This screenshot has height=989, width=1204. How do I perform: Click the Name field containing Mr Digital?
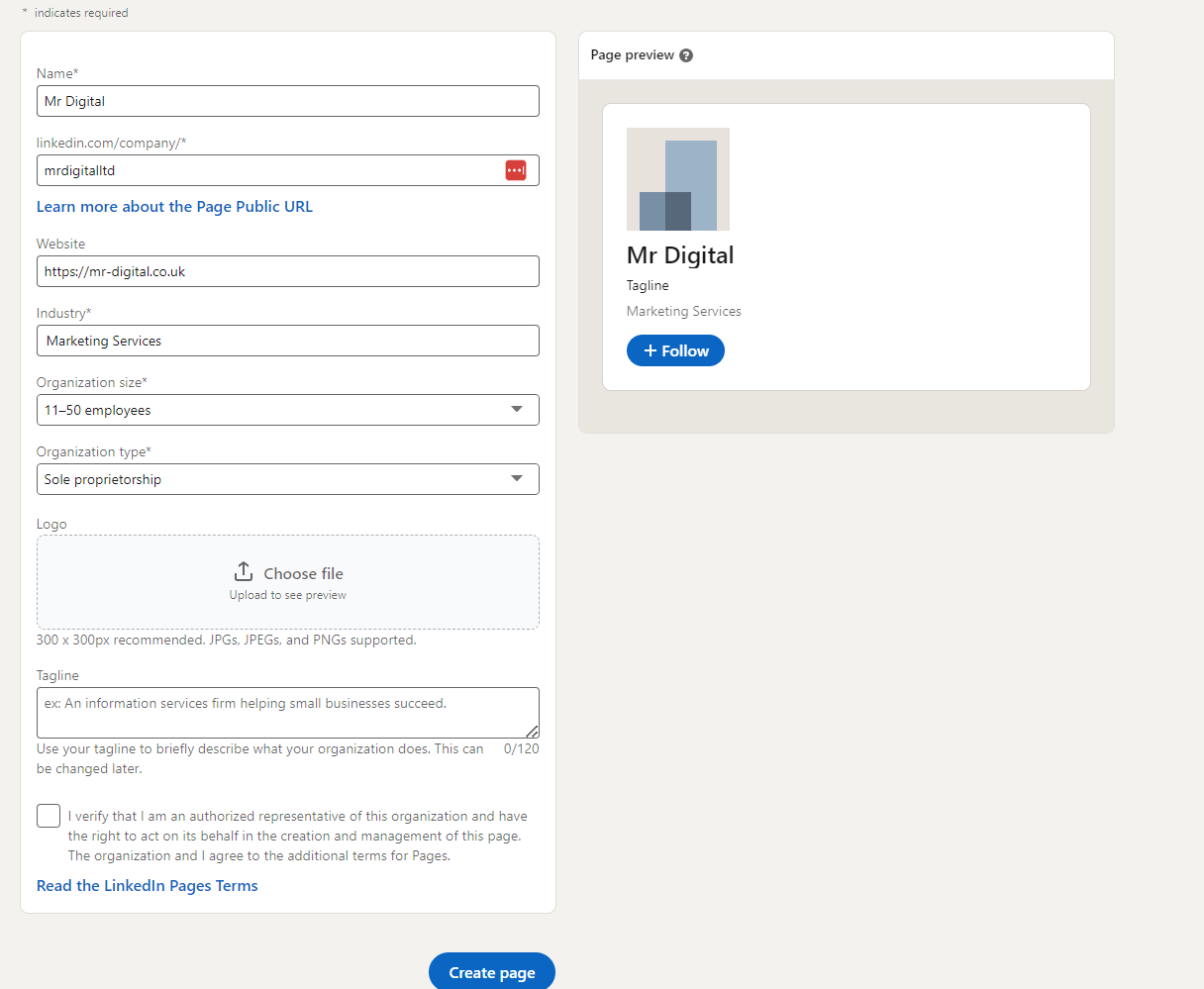(x=287, y=101)
